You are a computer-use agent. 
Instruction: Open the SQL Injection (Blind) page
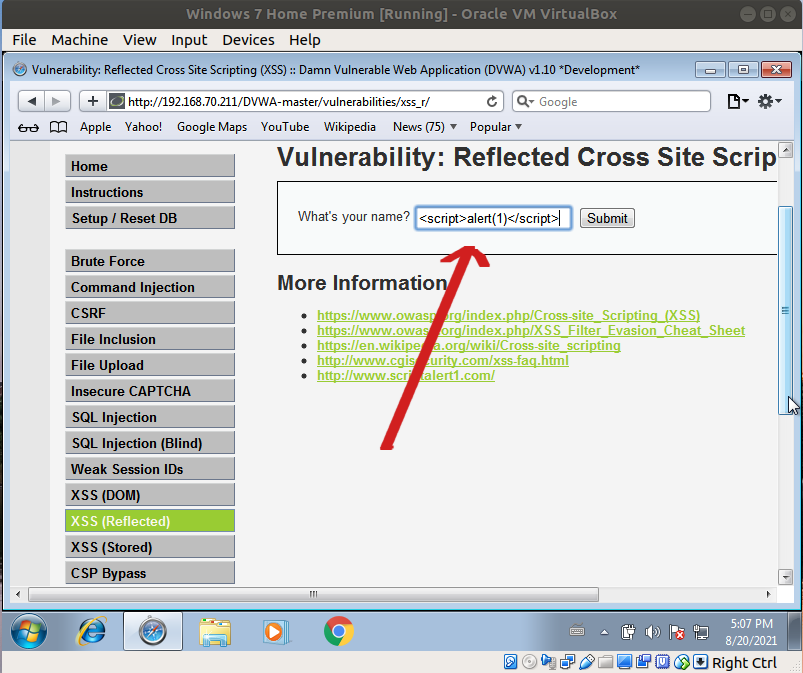[x=150, y=443]
